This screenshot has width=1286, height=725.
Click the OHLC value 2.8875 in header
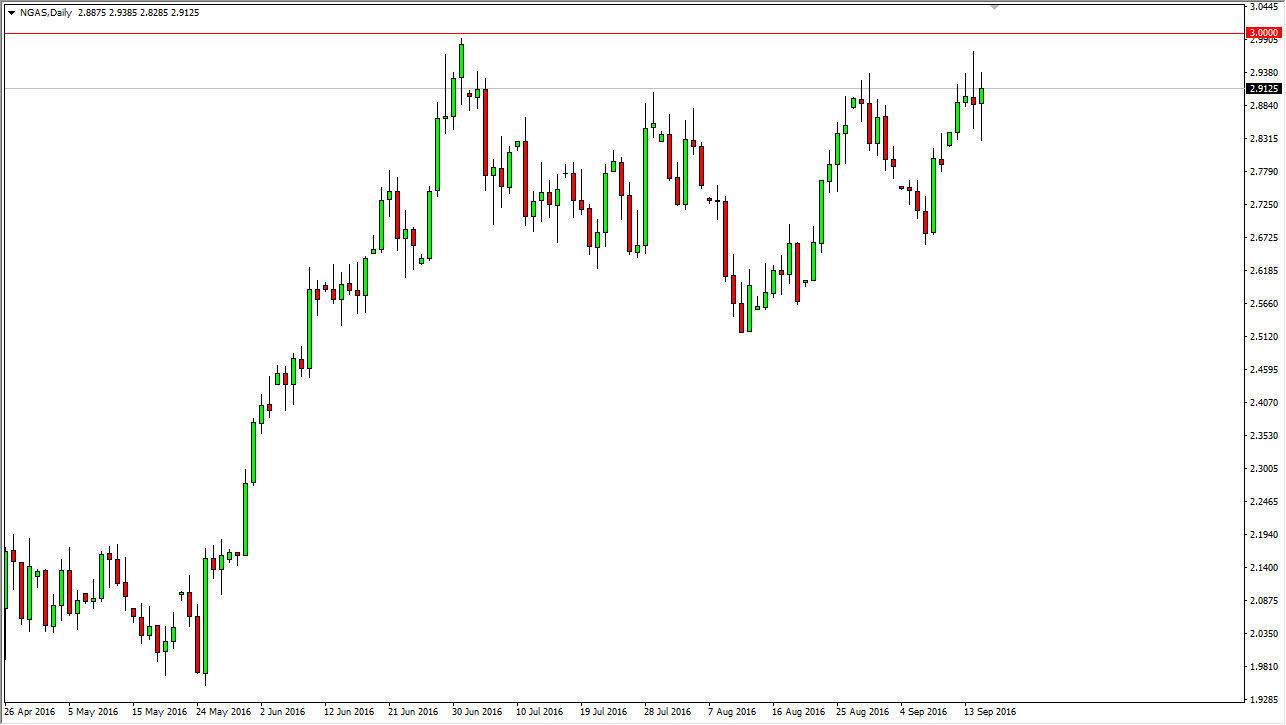[93, 13]
